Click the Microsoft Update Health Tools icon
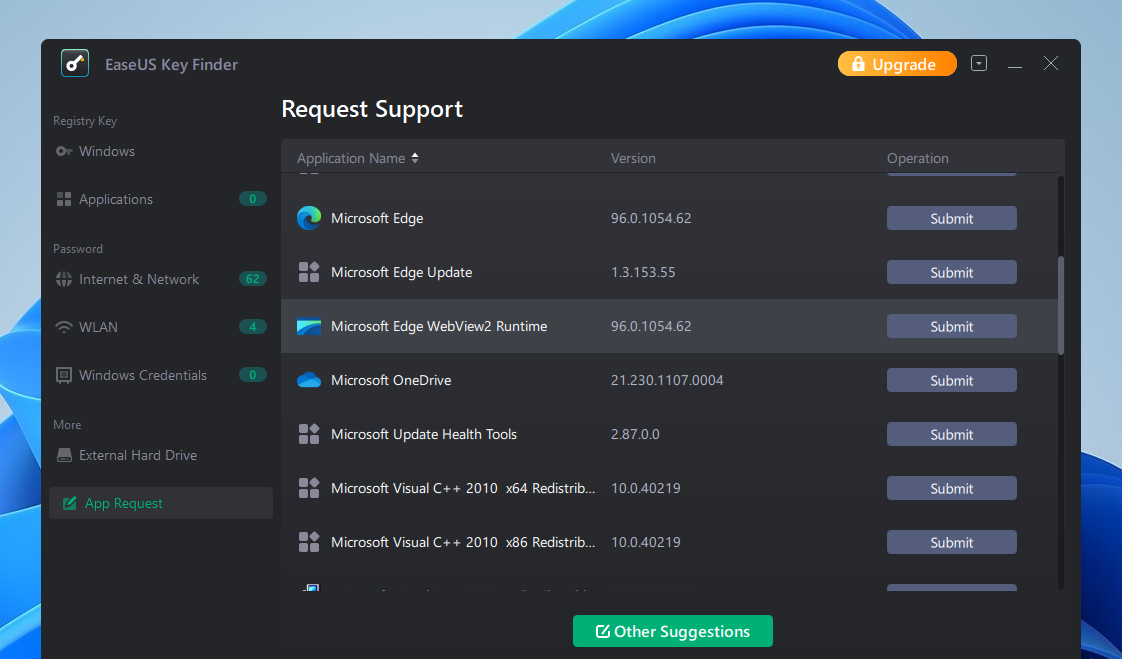Screen dimensions: 1122x659 pyautogui.click(x=309, y=434)
